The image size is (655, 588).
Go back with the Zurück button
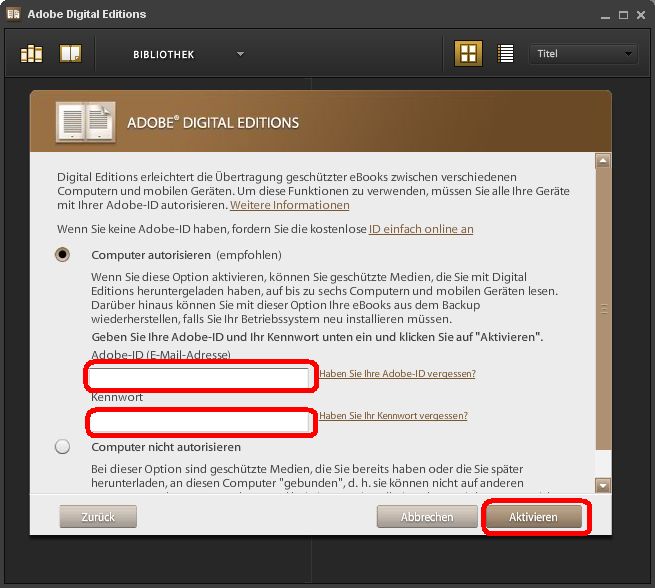point(98,517)
